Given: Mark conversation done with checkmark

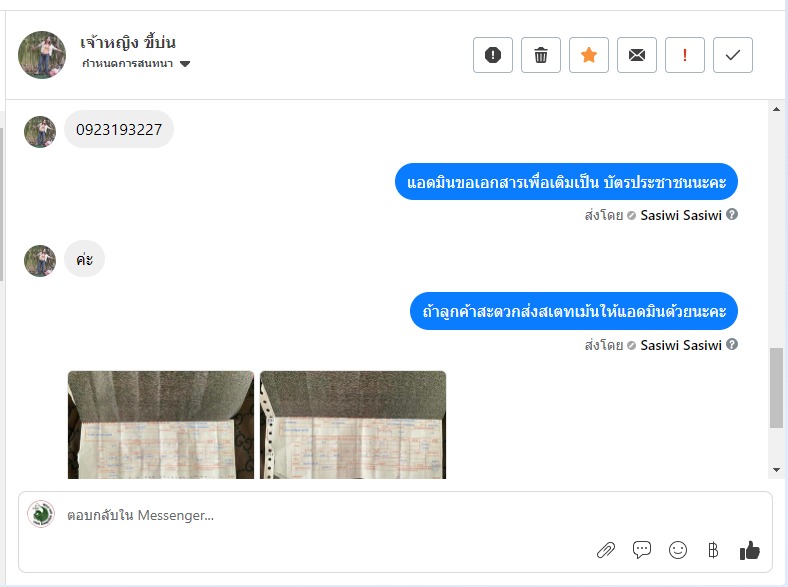Looking at the screenshot, I should 733,55.
